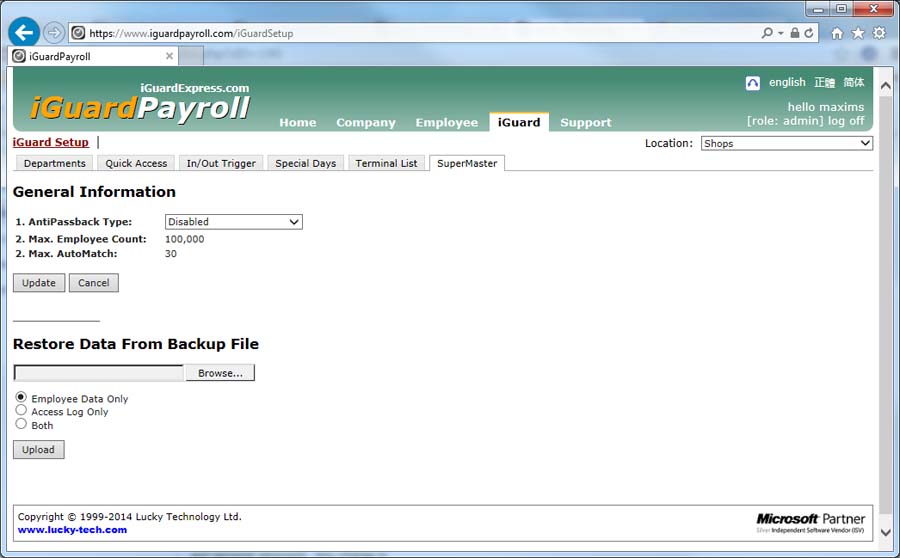
Task: Open the Company menu
Action: click(366, 122)
